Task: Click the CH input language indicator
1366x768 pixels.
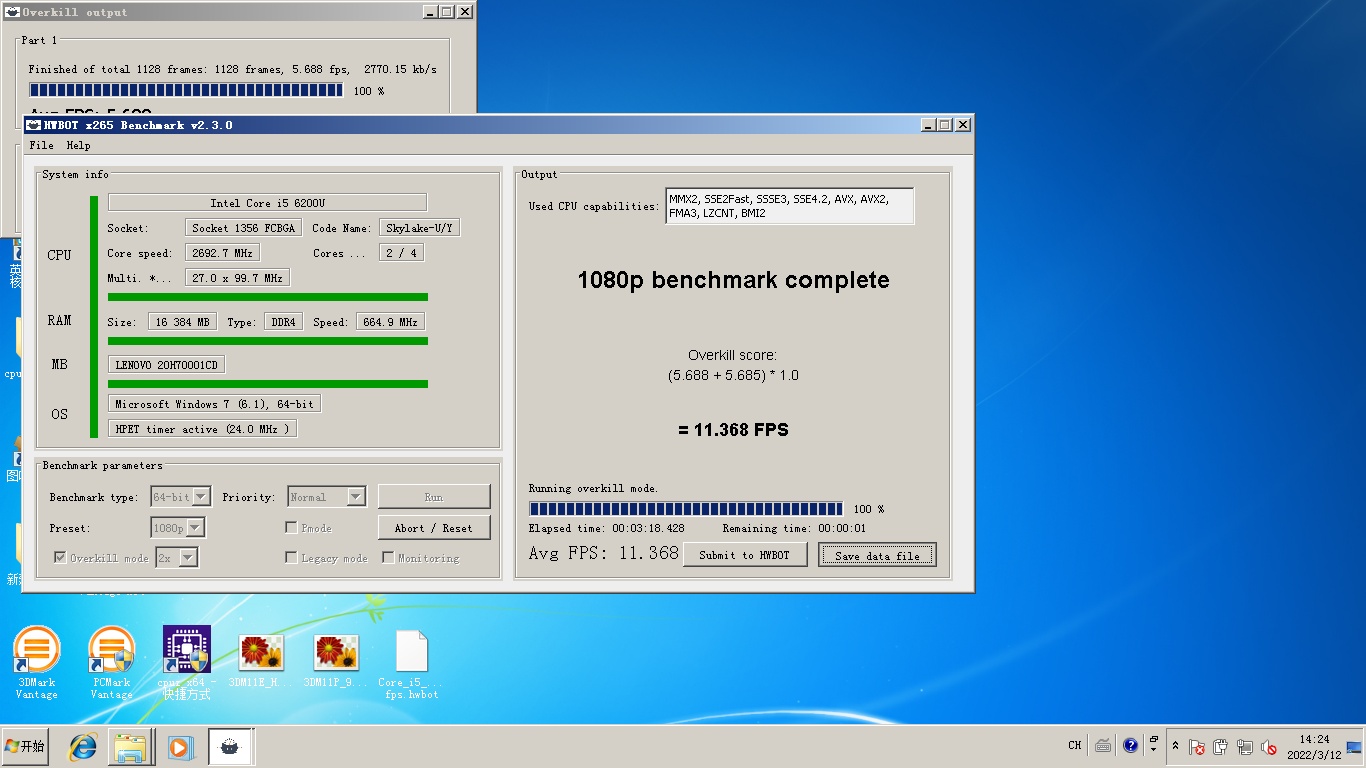Action: [x=1075, y=745]
